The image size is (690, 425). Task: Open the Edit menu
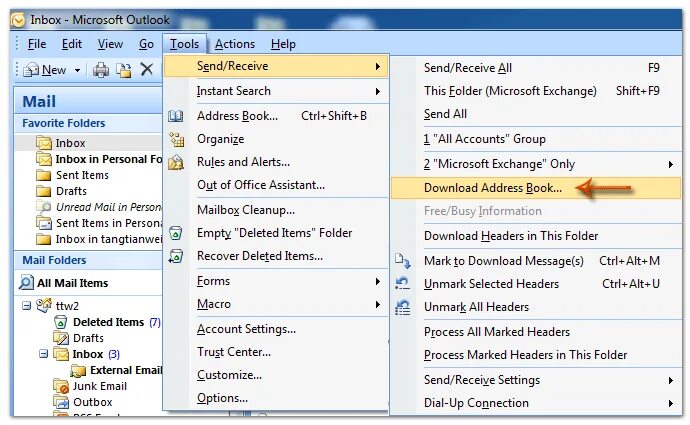(72, 44)
